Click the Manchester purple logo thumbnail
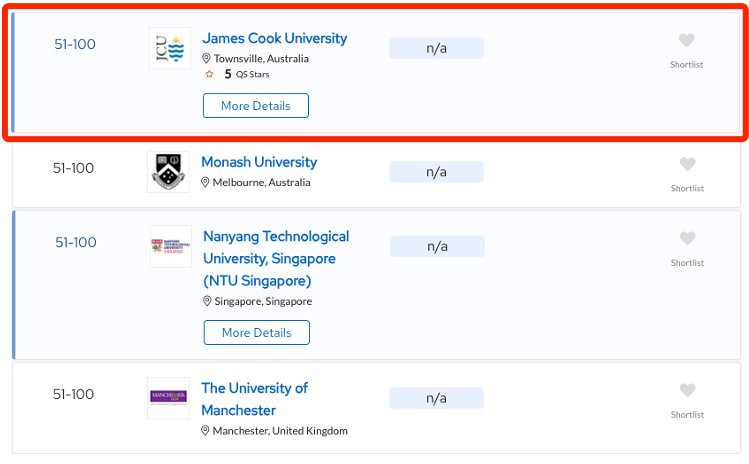749x464 pixels. (168, 398)
